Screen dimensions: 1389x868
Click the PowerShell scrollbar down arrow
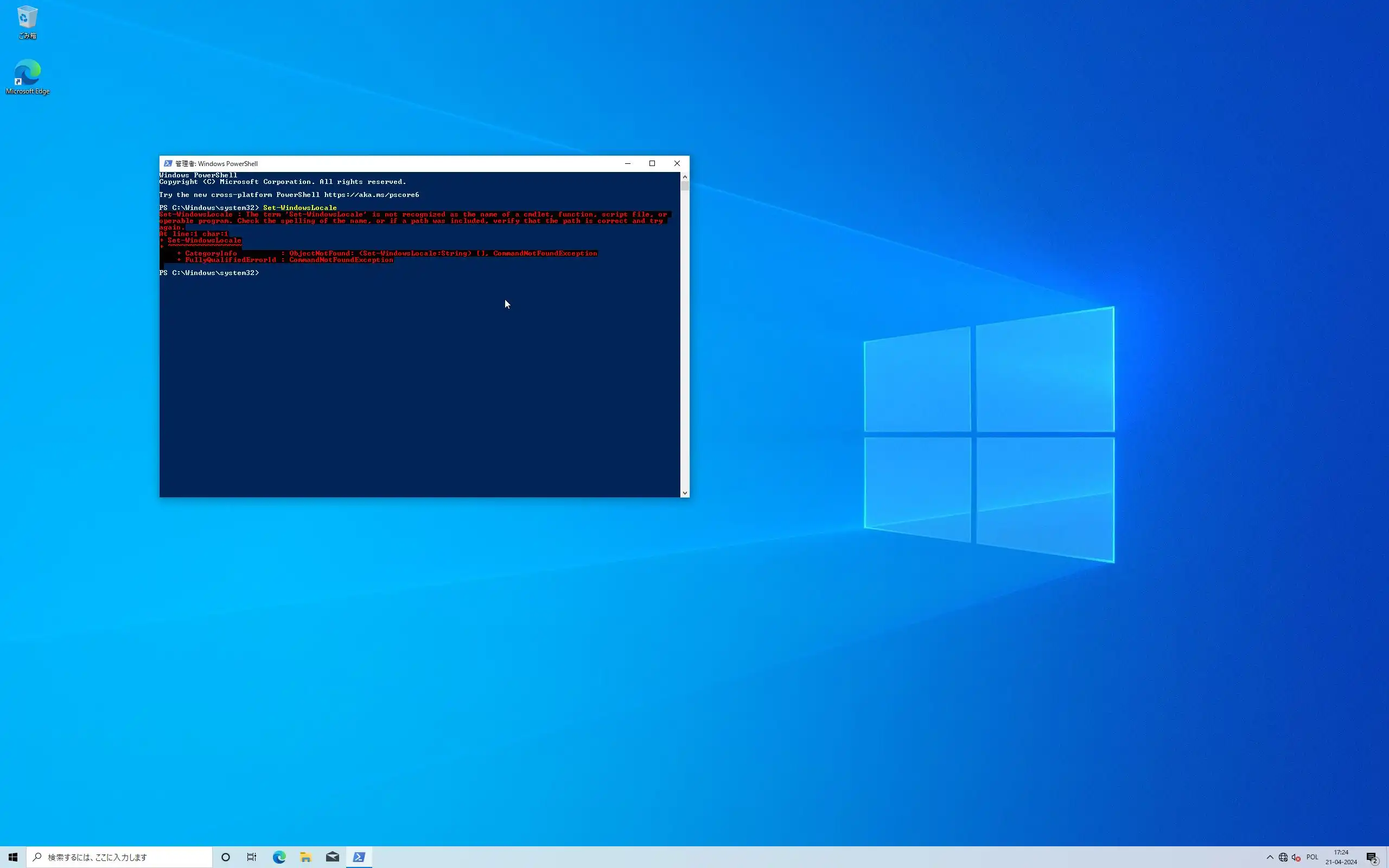(685, 493)
